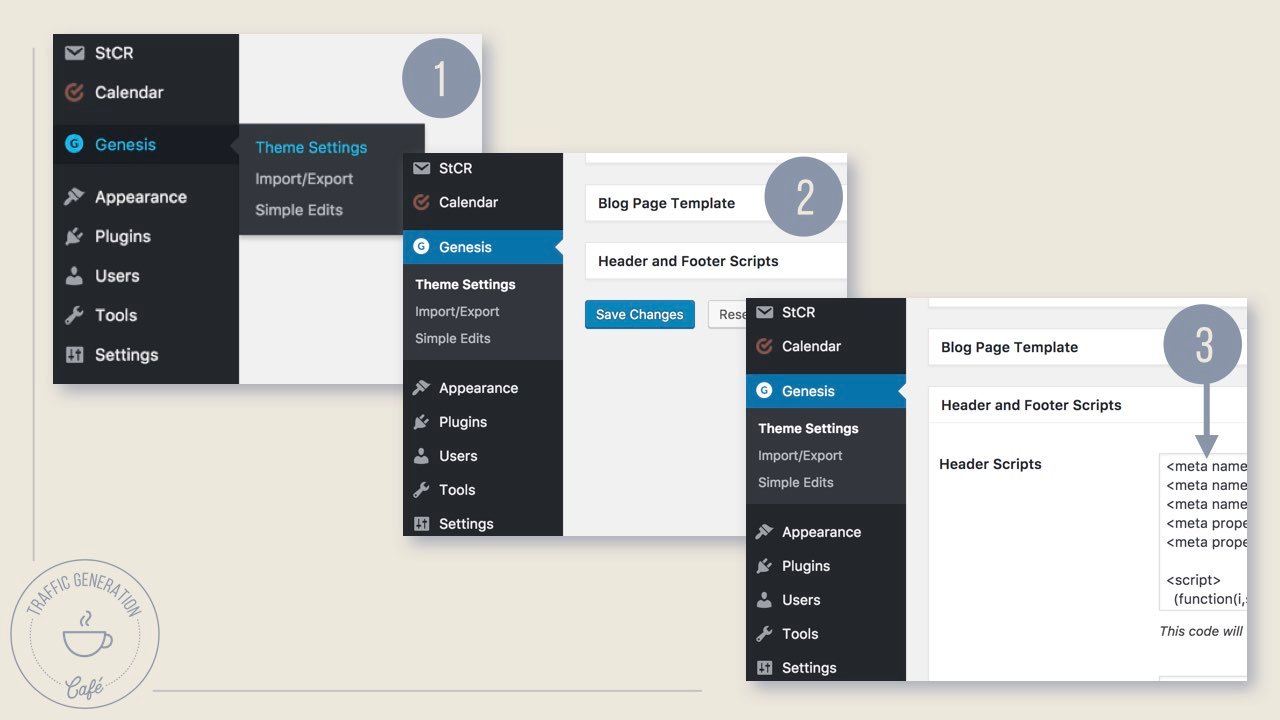Click the Settings sliders icon in panel 3
1280x720 pixels.
[764, 668]
